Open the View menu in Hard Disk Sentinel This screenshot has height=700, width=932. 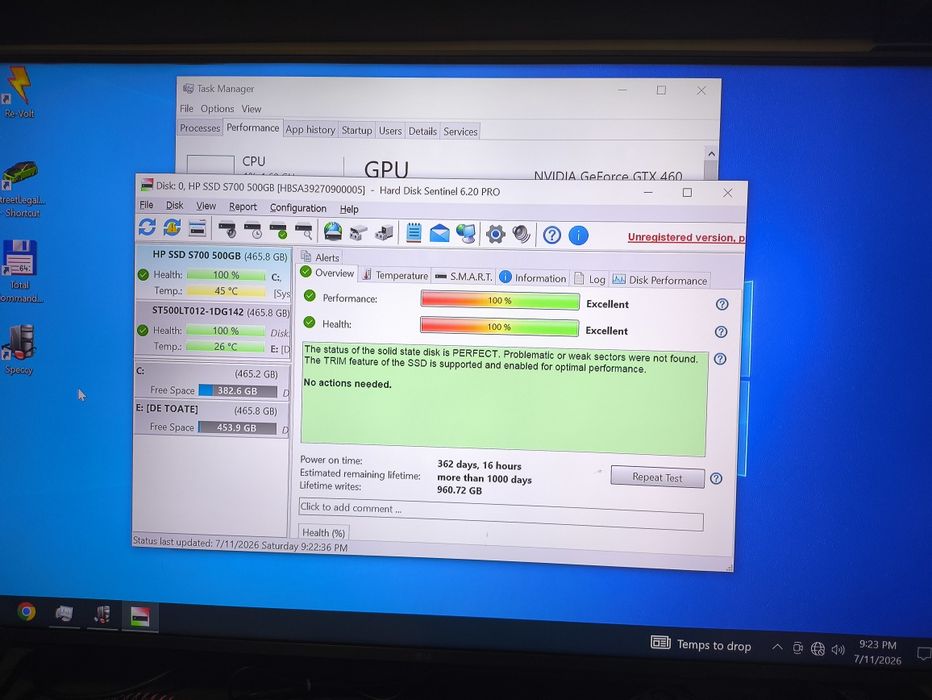pyautogui.click(x=206, y=206)
